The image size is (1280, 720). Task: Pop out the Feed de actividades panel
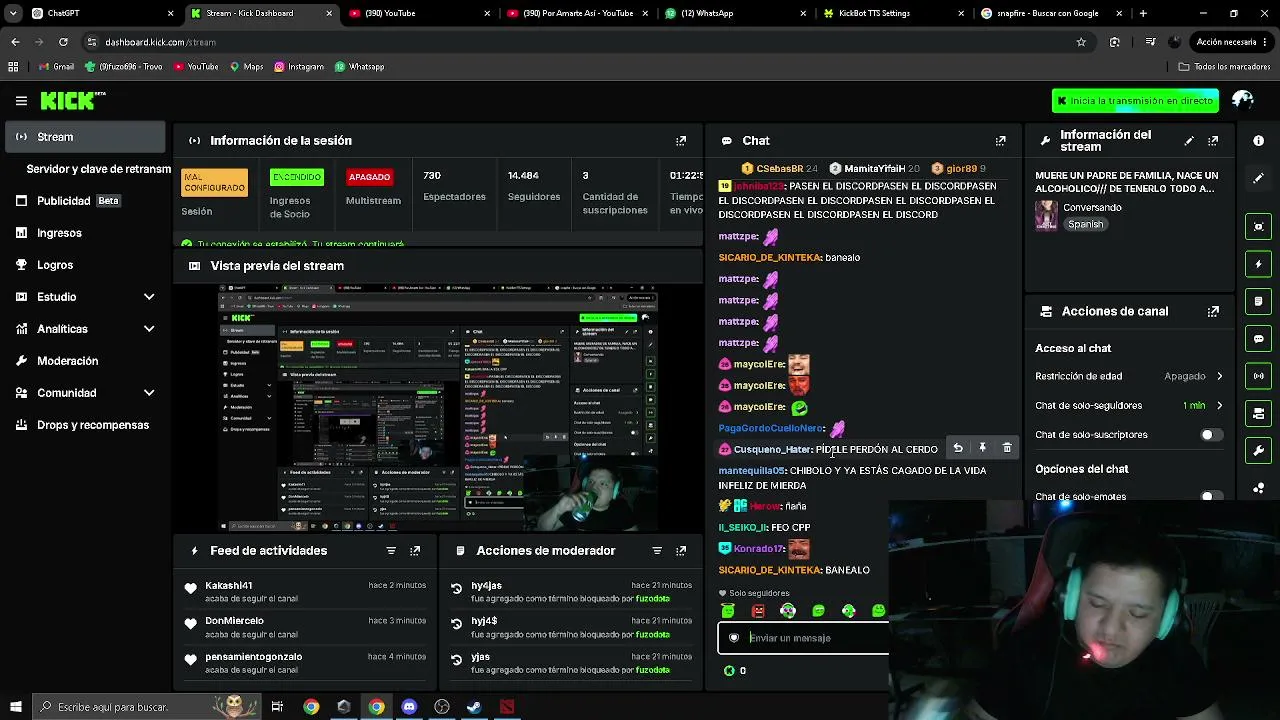tap(415, 551)
